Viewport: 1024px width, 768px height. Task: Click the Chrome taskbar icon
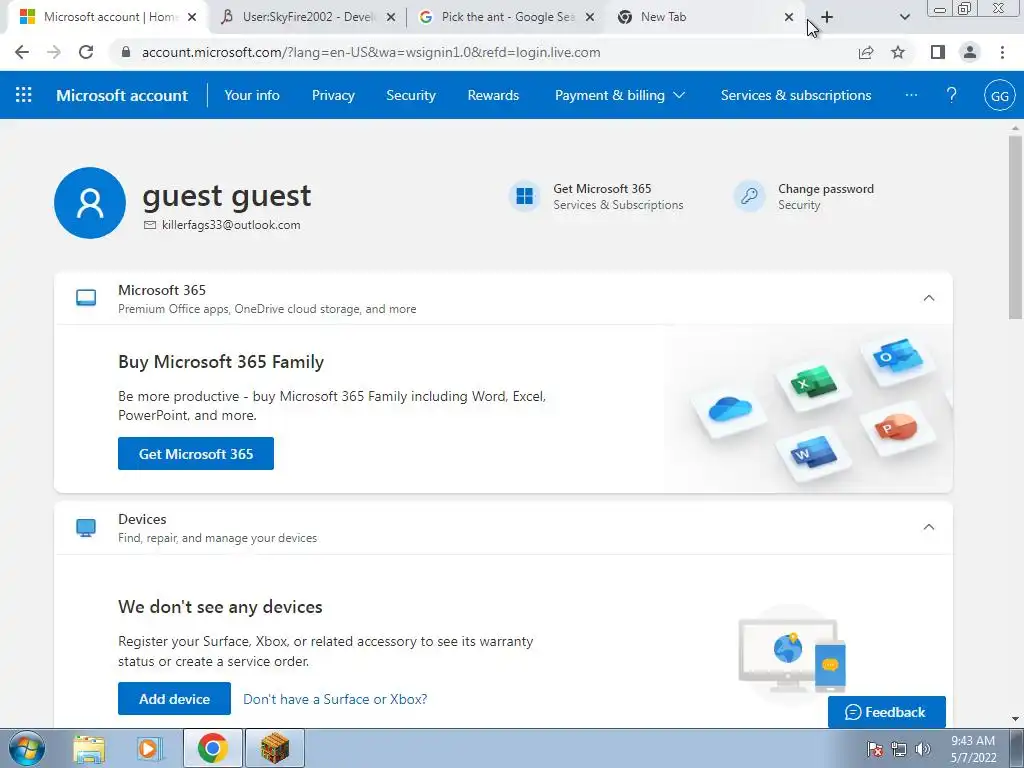click(x=212, y=748)
